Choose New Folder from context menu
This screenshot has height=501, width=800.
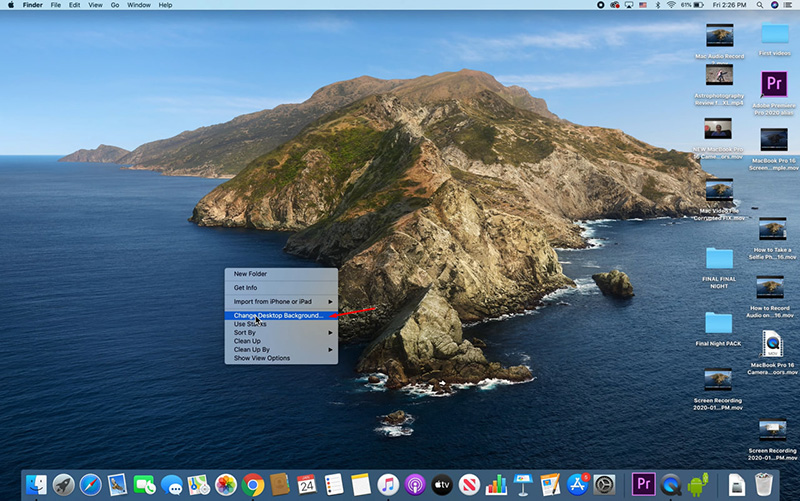250,273
